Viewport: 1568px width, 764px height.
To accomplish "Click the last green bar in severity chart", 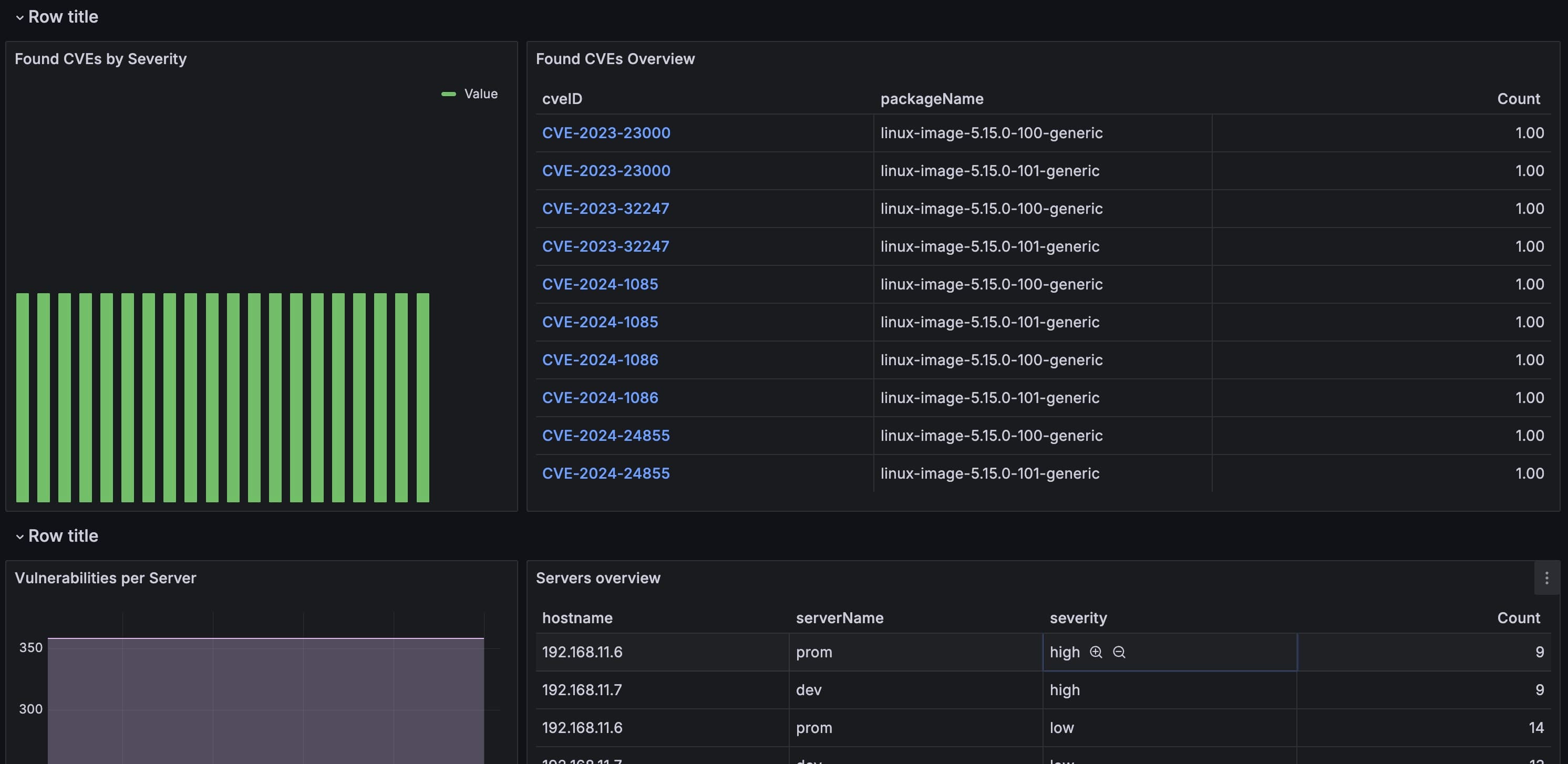I will tap(423, 398).
